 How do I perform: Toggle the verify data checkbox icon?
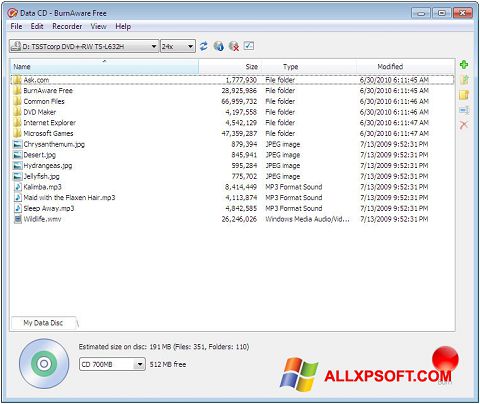pyautogui.click(x=249, y=46)
